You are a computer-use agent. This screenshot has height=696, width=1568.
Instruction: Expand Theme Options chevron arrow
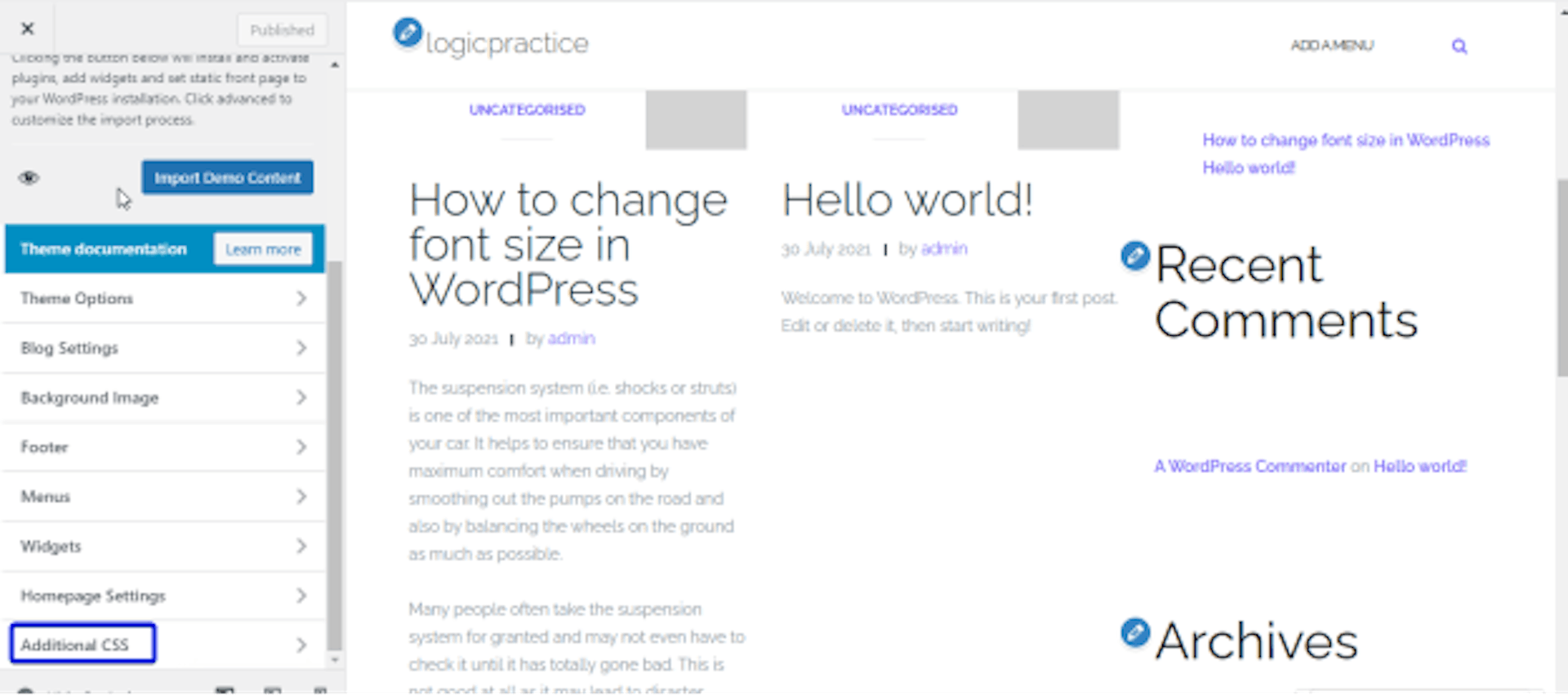pyautogui.click(x=301, y=298)
